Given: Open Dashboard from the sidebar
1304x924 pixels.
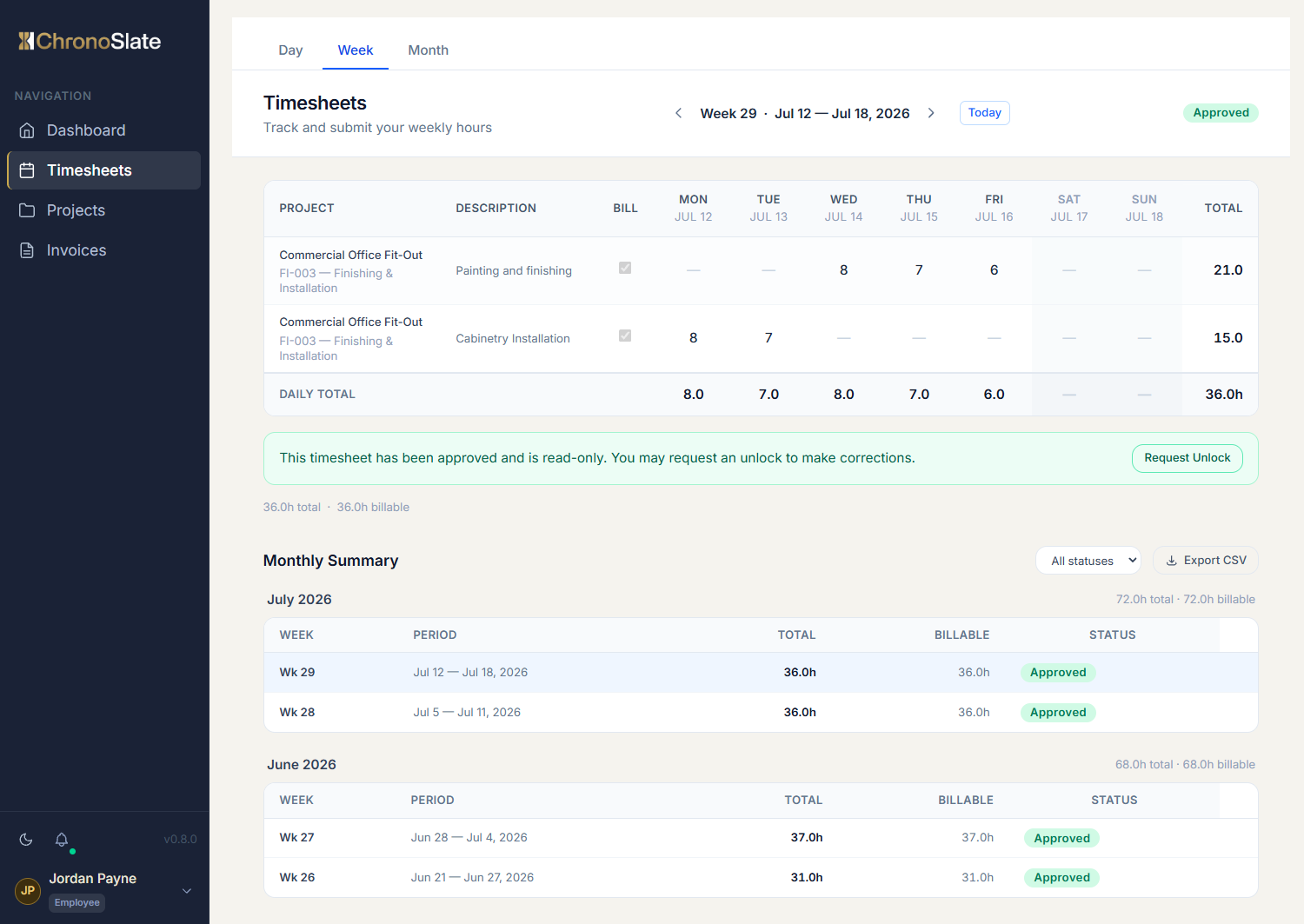Looking at the screenshot, I should 103,130.
